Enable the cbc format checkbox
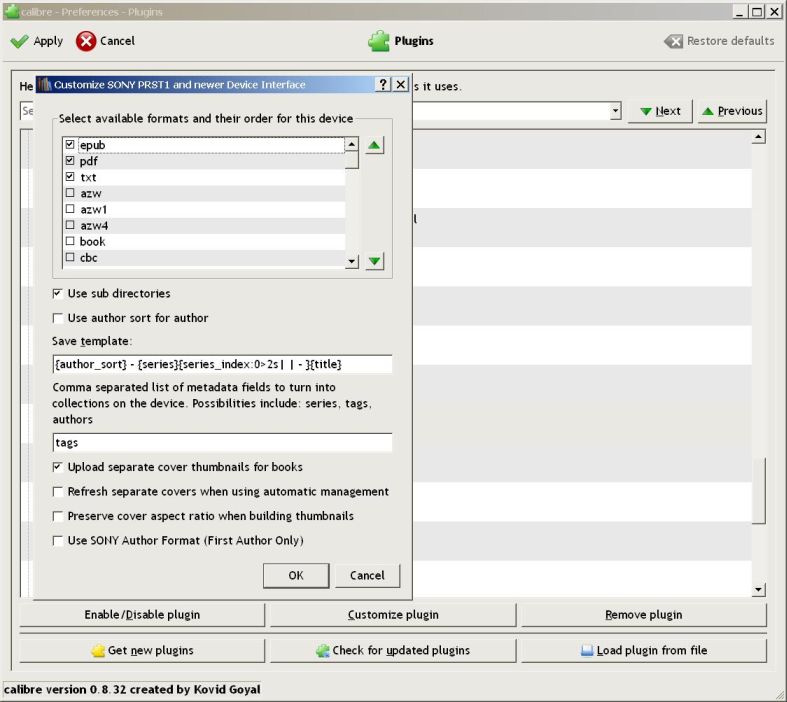 point(70,257)
